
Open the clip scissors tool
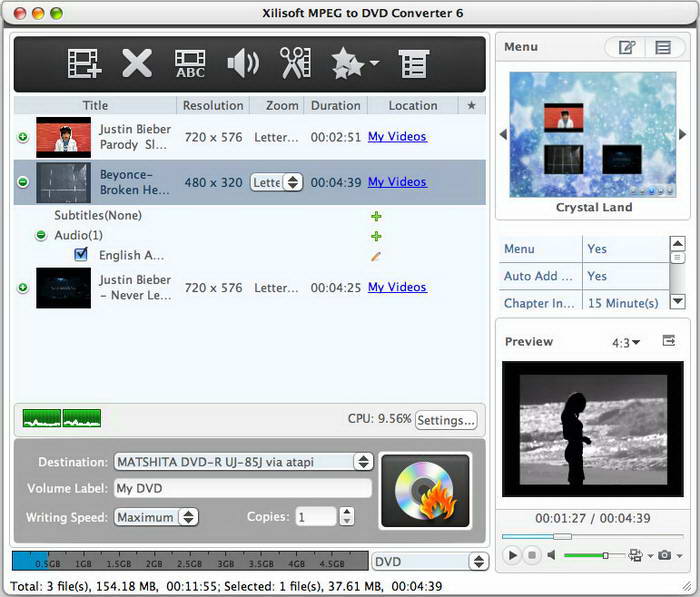click(x=296, y=63)
